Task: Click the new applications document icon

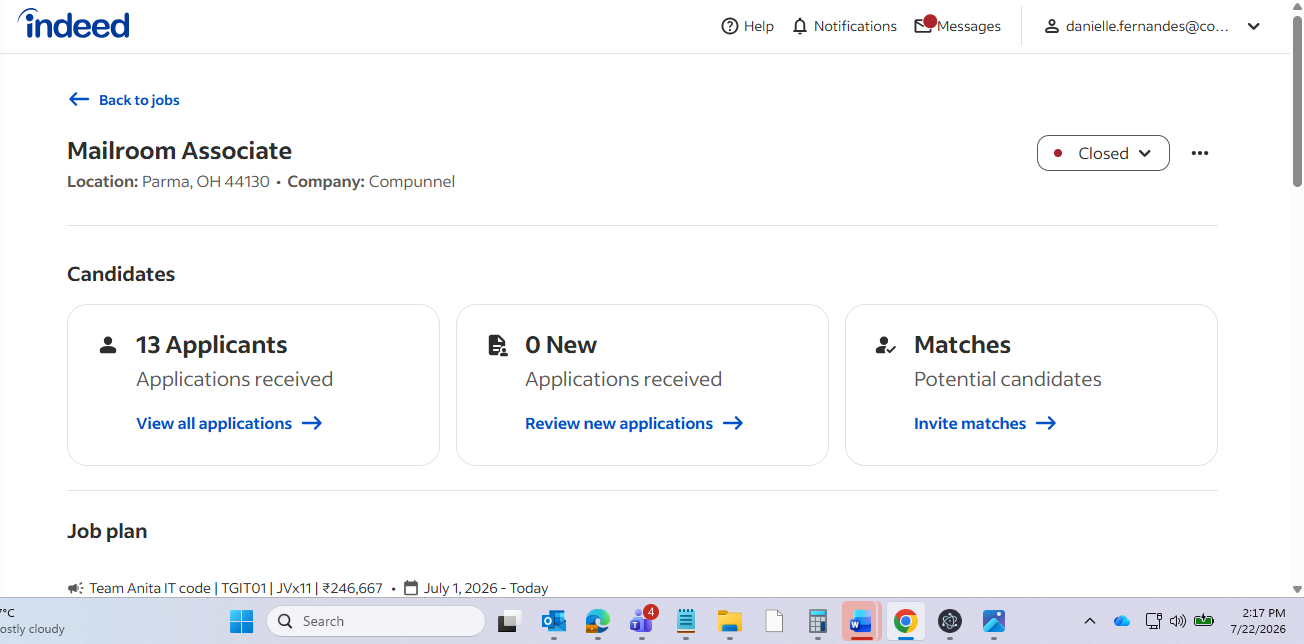Action: 497,345
